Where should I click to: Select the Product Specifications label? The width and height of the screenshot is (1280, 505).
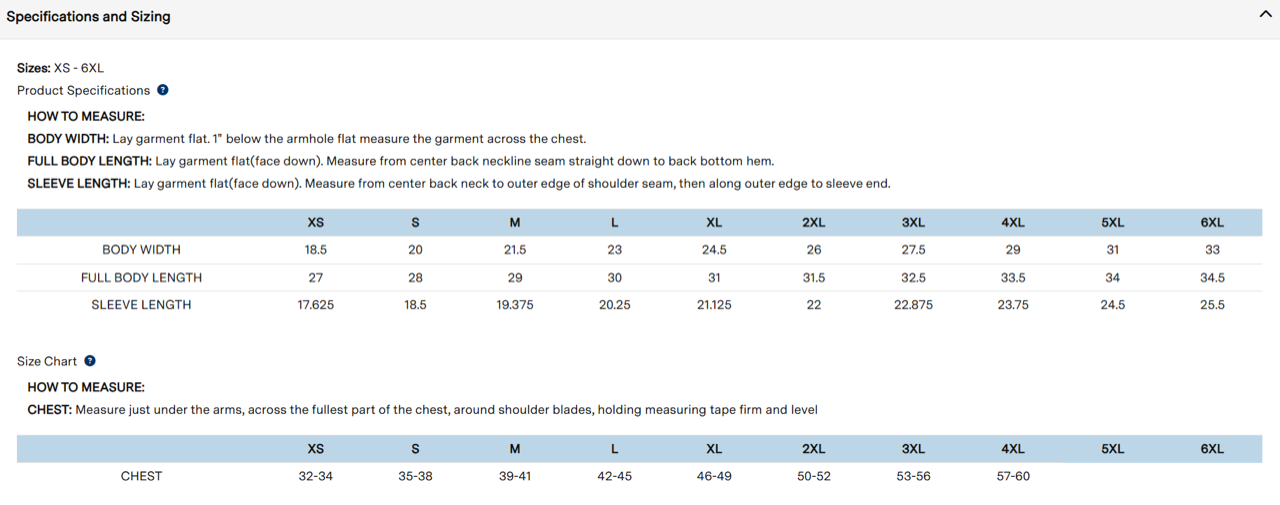point(83,90)
